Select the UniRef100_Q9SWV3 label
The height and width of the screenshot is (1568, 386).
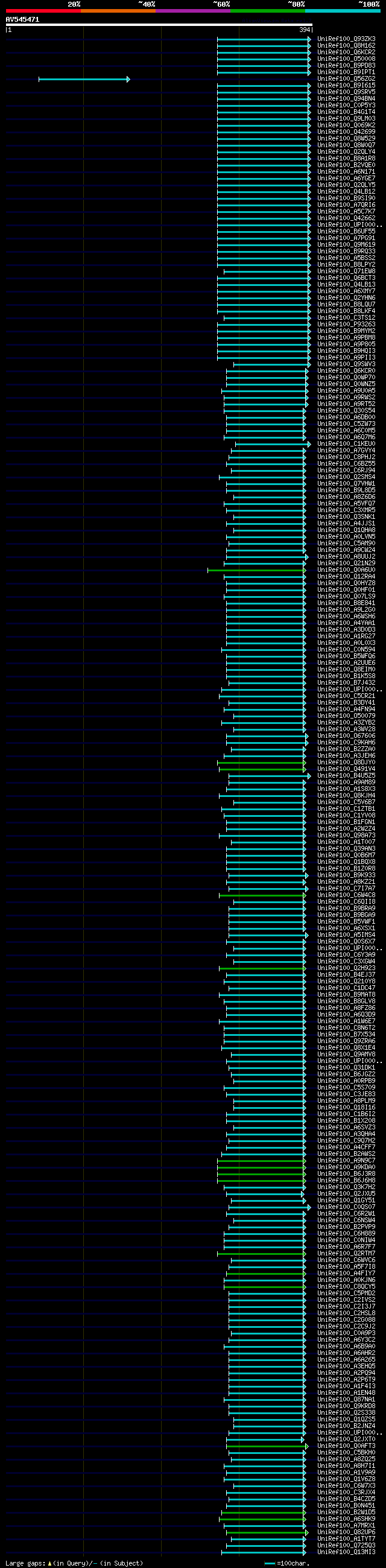[x=346, y=364]
